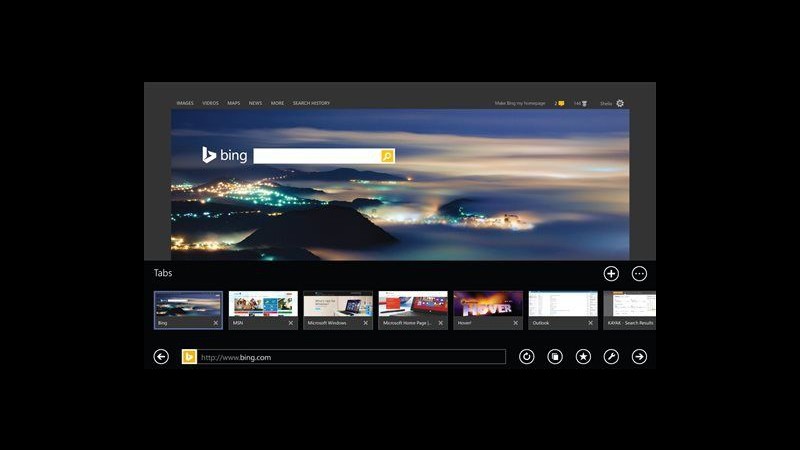Screen dimensions: 800x450
Task: Click the Tabs icon in the bottom bar
Action: tap(555, 356)
